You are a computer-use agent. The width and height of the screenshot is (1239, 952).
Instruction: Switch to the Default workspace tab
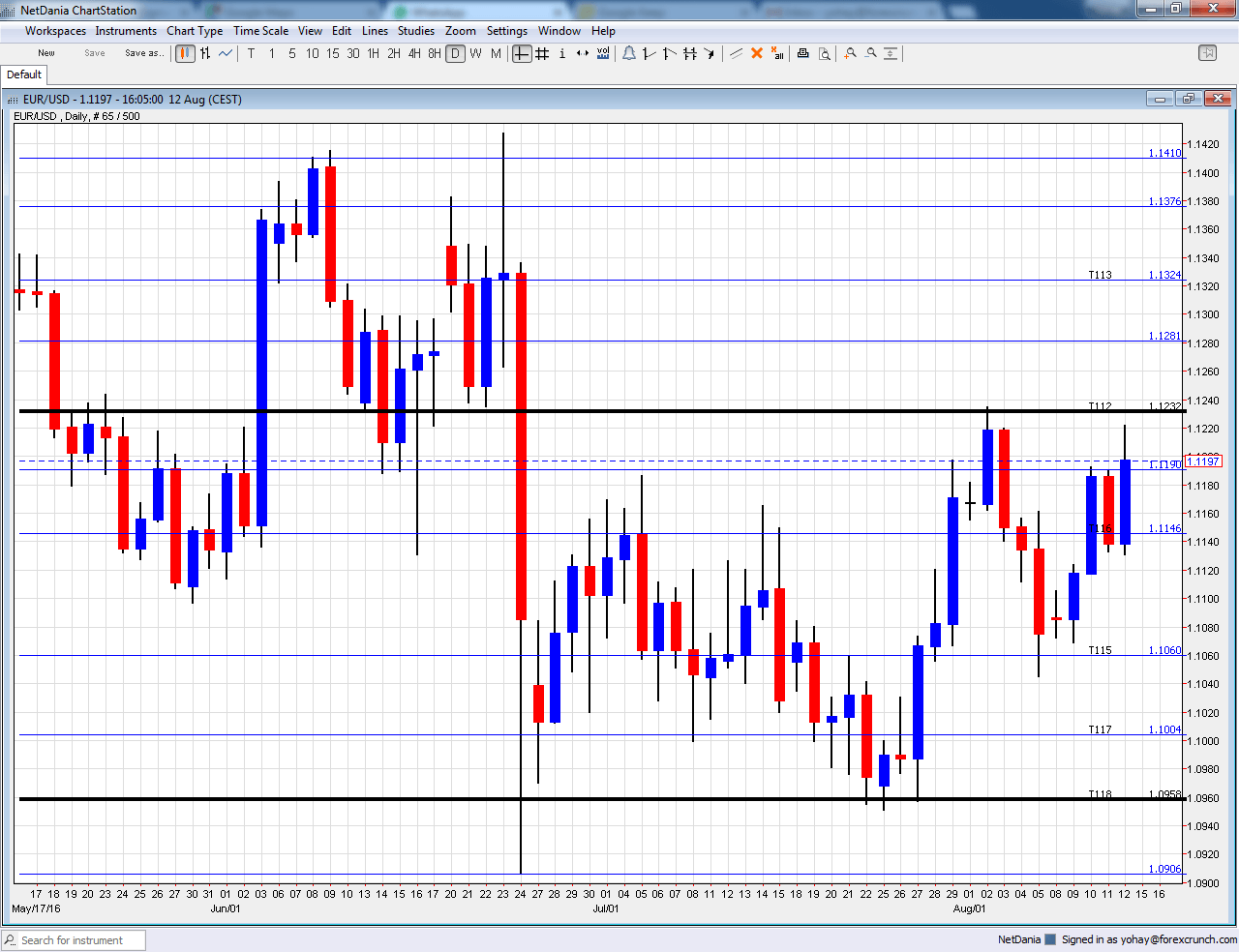point(24,74)
